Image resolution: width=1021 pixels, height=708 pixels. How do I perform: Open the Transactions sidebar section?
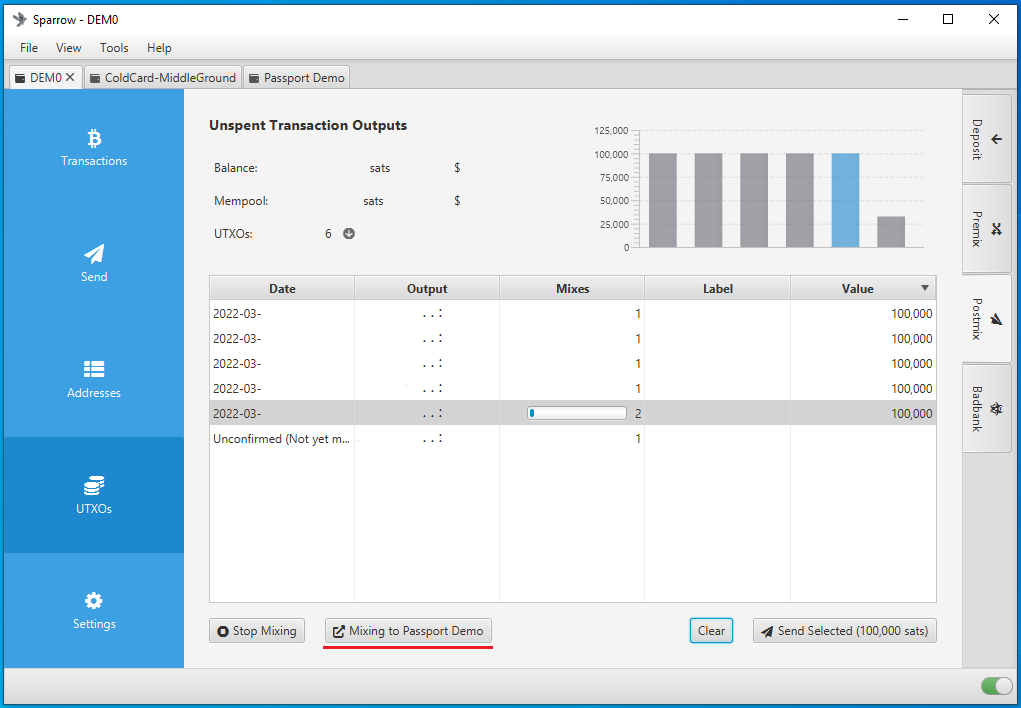tap(94, 147)
